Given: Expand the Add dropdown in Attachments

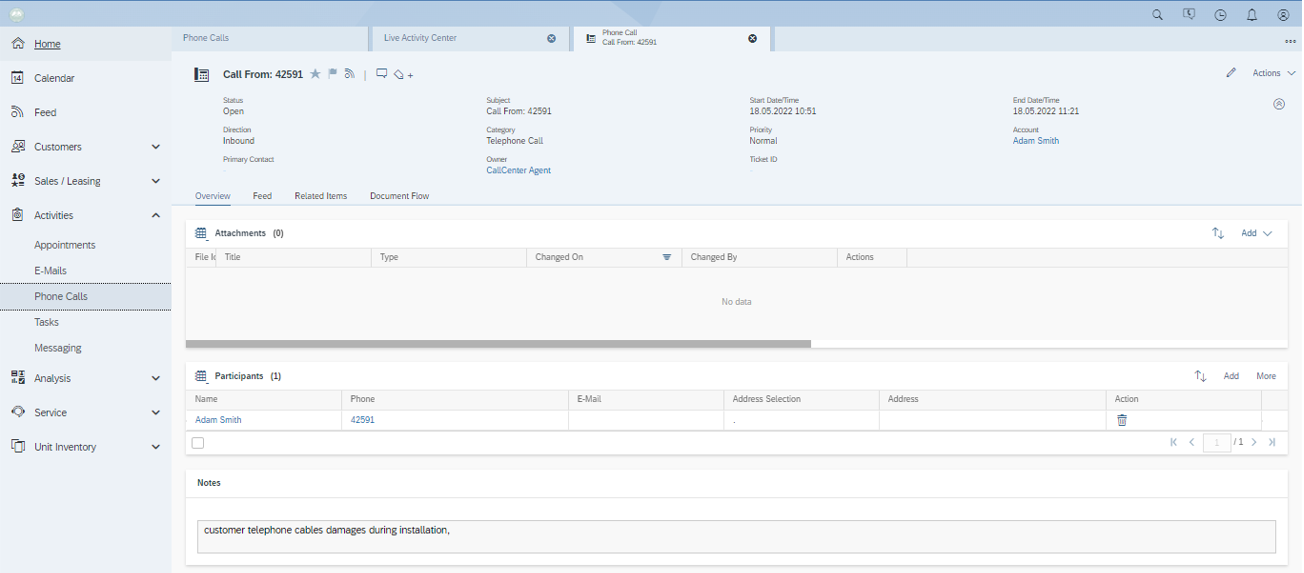Looking at the screenshot, I should coord(1256,233).
